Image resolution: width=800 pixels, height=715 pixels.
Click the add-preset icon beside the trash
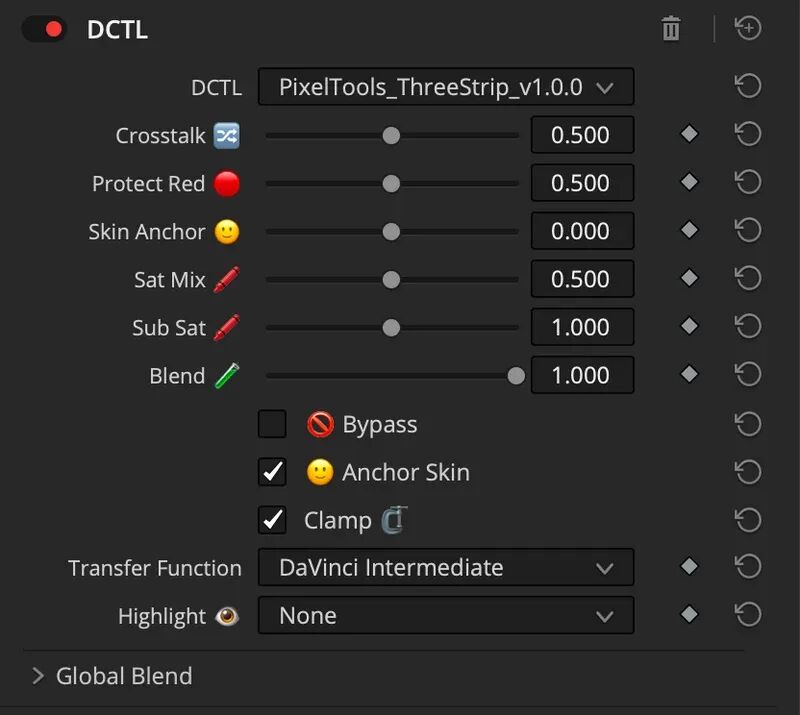click(x=748, y=28)
